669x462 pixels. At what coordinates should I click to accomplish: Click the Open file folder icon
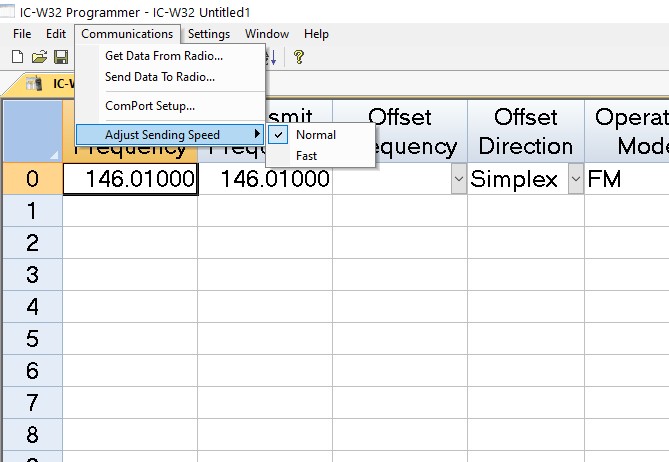coord(39,57)
